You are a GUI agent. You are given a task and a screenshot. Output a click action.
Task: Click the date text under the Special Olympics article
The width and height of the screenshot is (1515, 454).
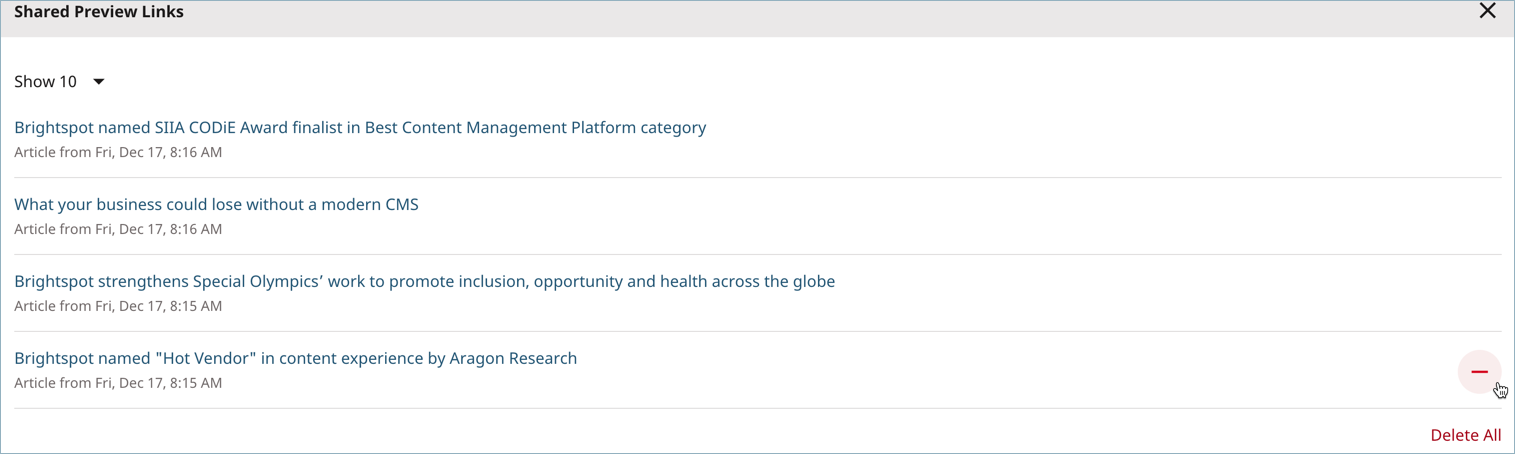click(118, 307)
